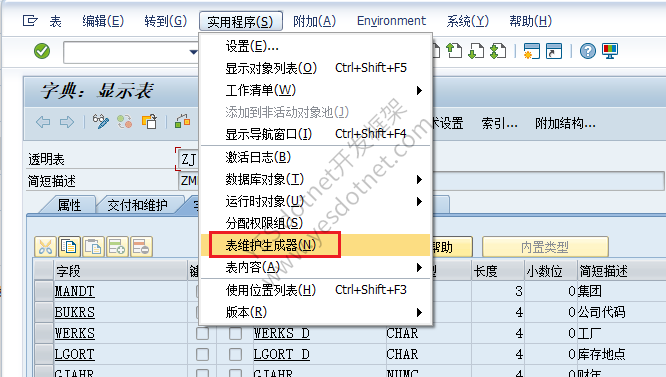Image resolution: width=666 pixels, height=377 pixels.
Task: Choose 使用位置列表(H) in the menu
Action: click(315, 290)
